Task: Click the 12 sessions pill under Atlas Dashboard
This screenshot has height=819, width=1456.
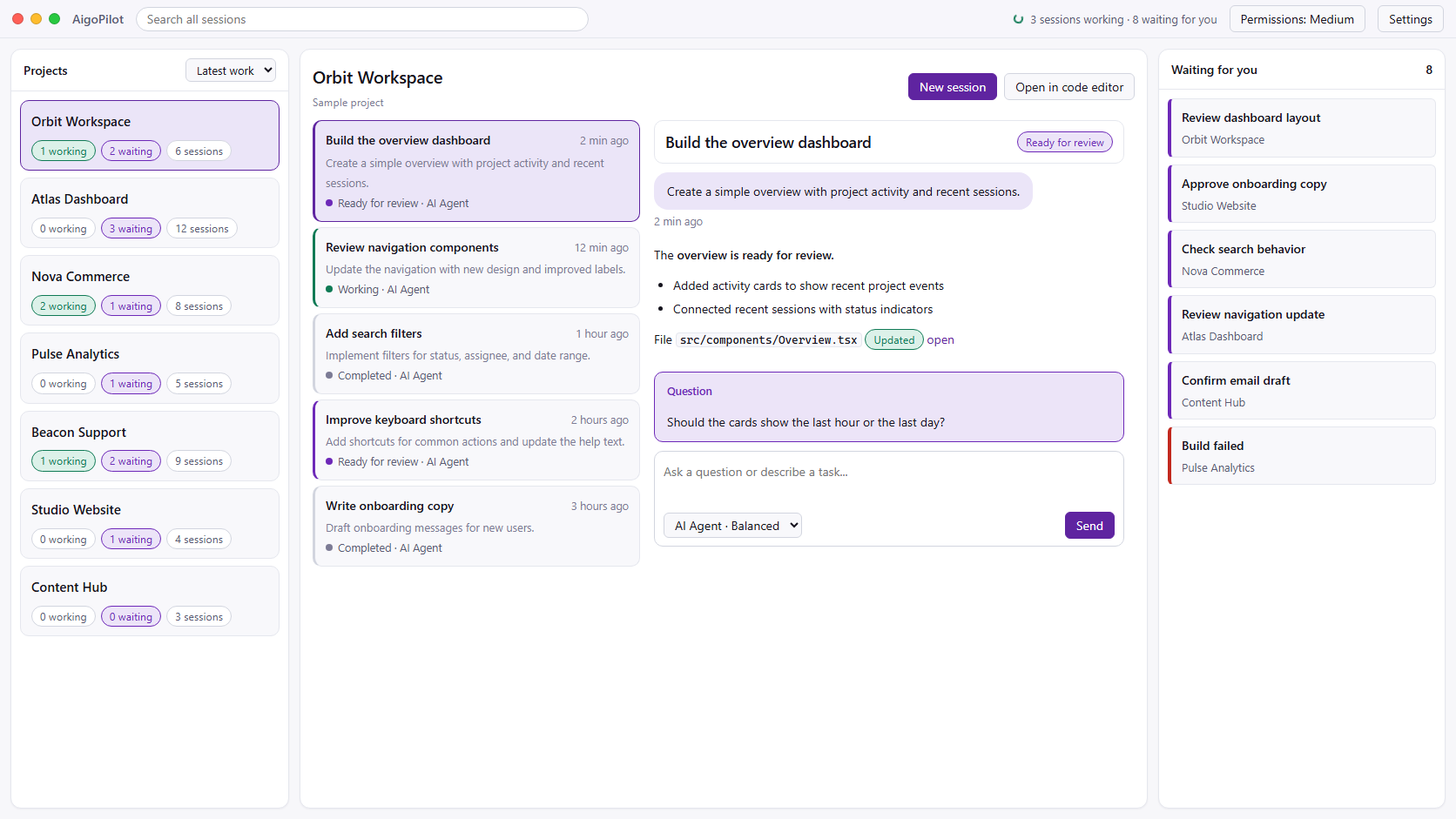Action: (x=202, y=229)
